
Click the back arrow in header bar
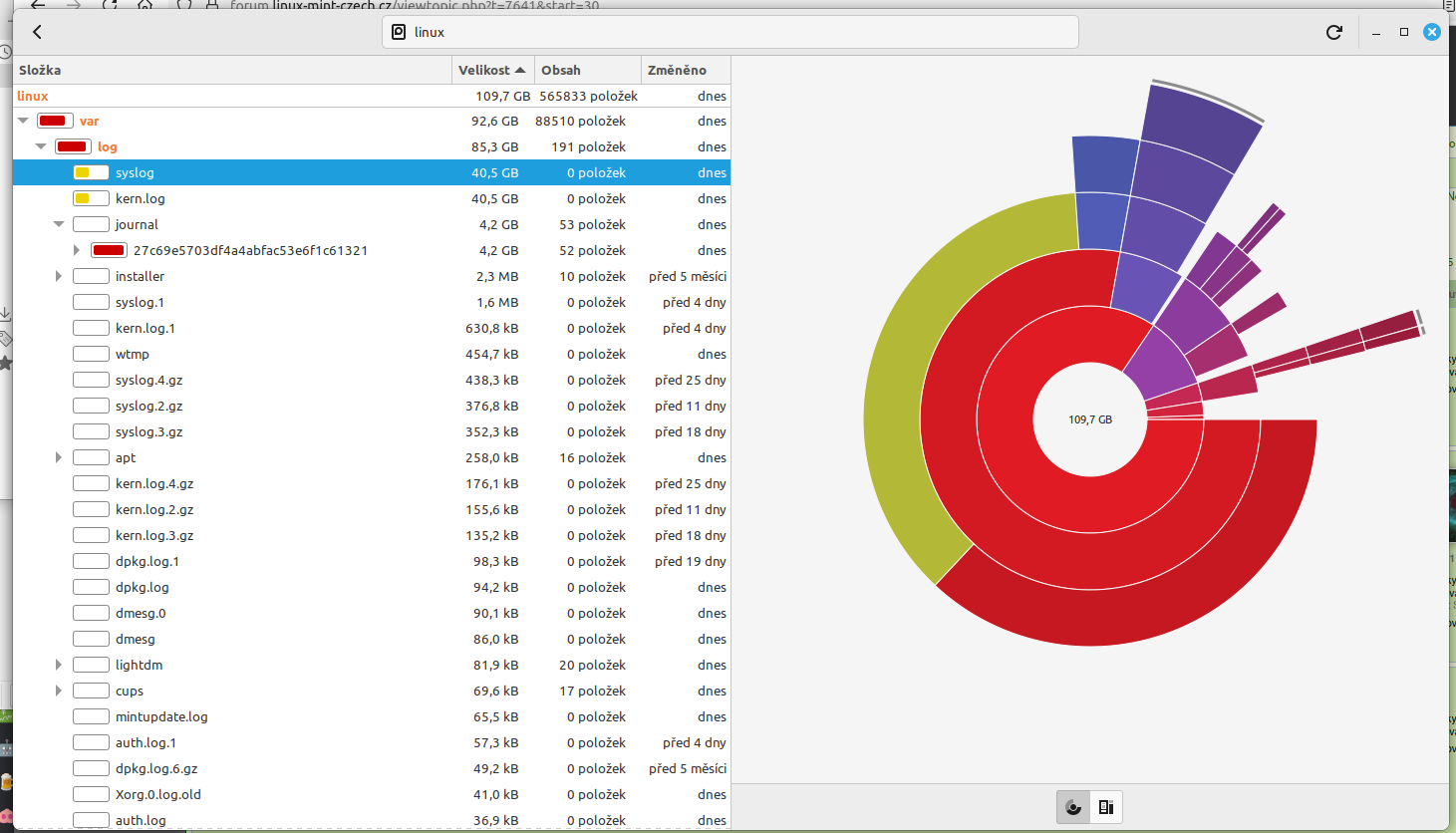(x=37, y=32)
